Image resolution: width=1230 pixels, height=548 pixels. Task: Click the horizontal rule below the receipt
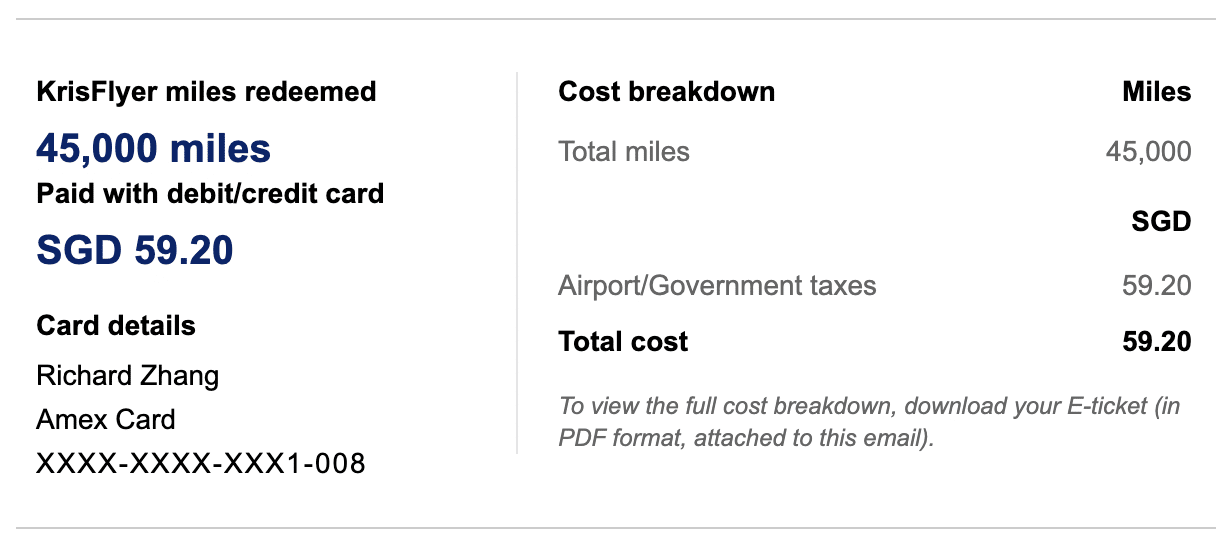(x=615, y=528)
